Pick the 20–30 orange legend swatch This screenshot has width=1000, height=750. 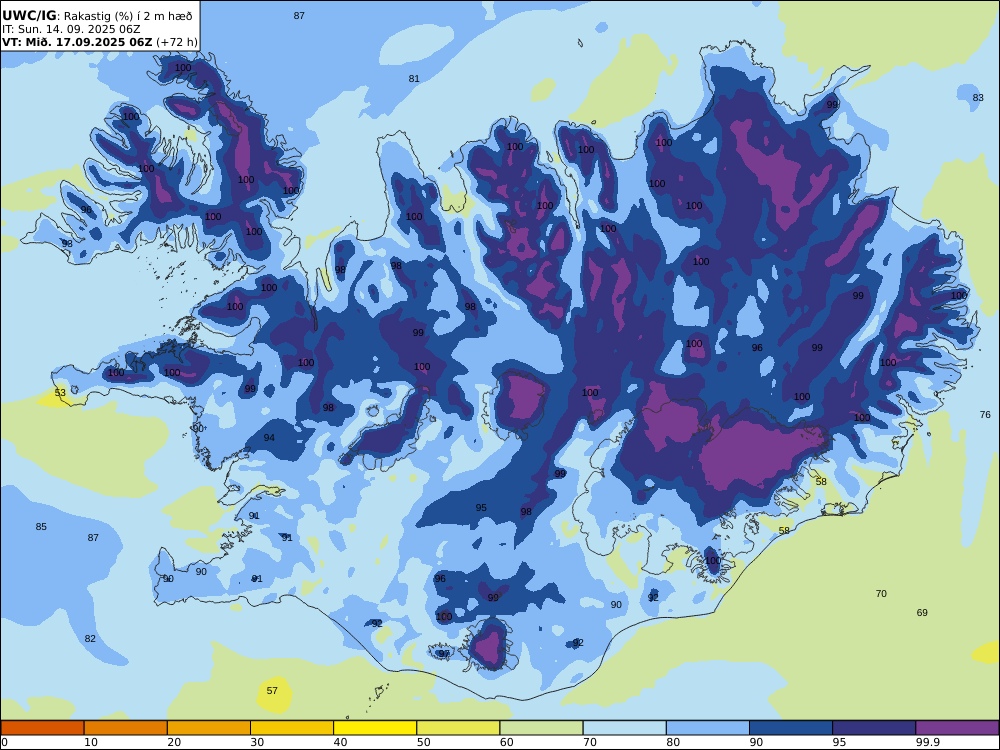209,728
